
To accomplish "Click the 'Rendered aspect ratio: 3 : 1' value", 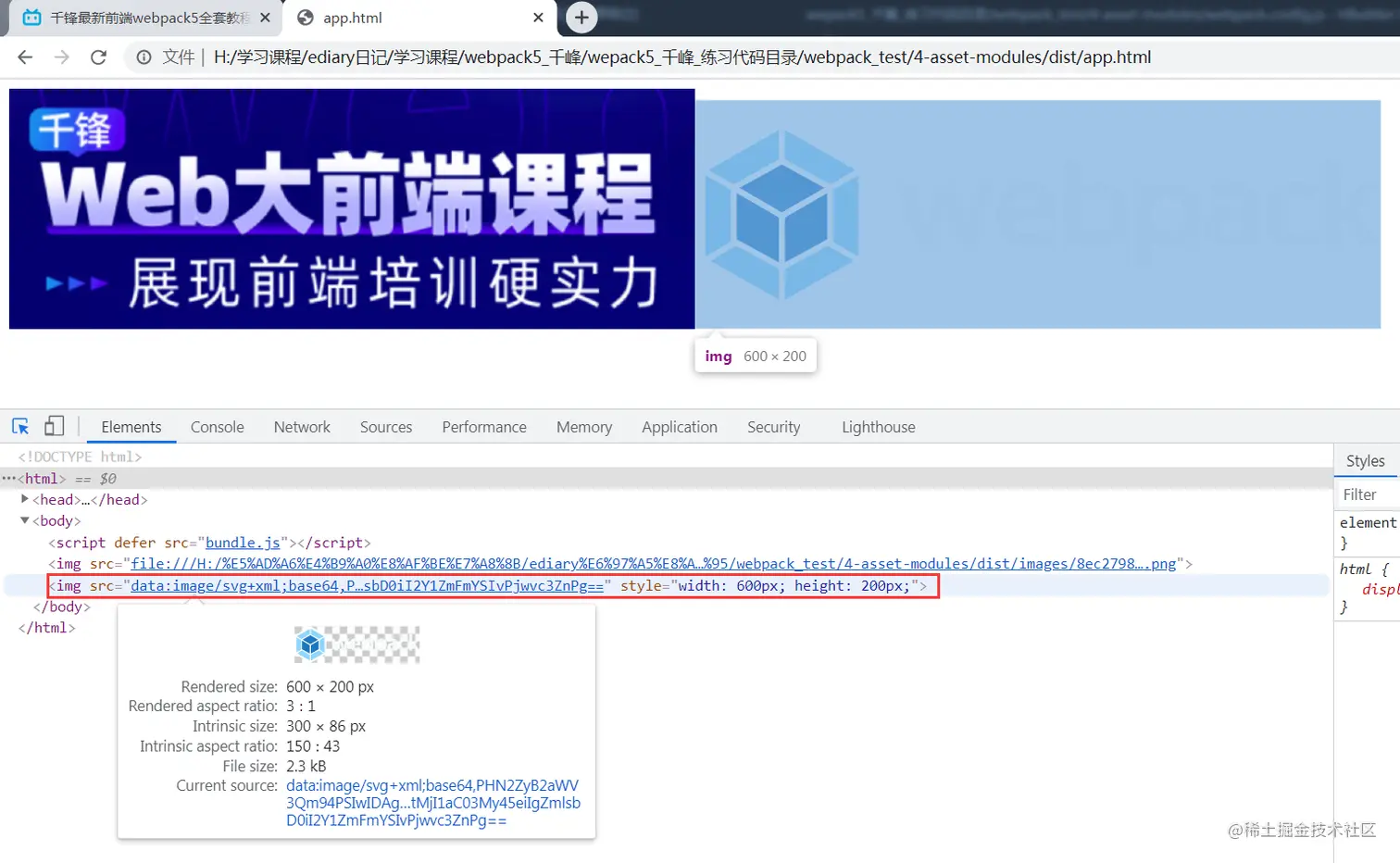I will coord(301,706).
